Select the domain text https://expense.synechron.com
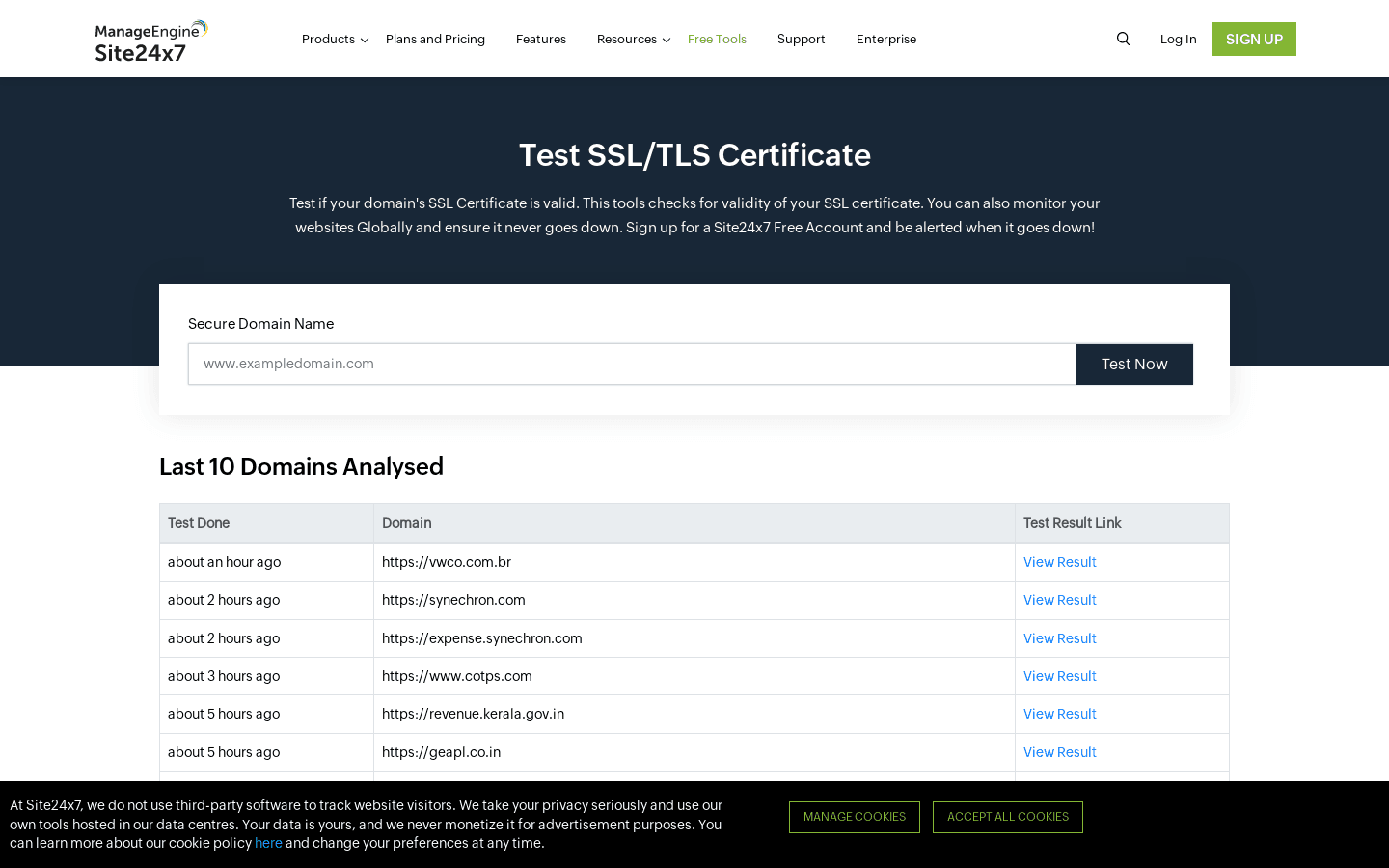 click(482, 638)
